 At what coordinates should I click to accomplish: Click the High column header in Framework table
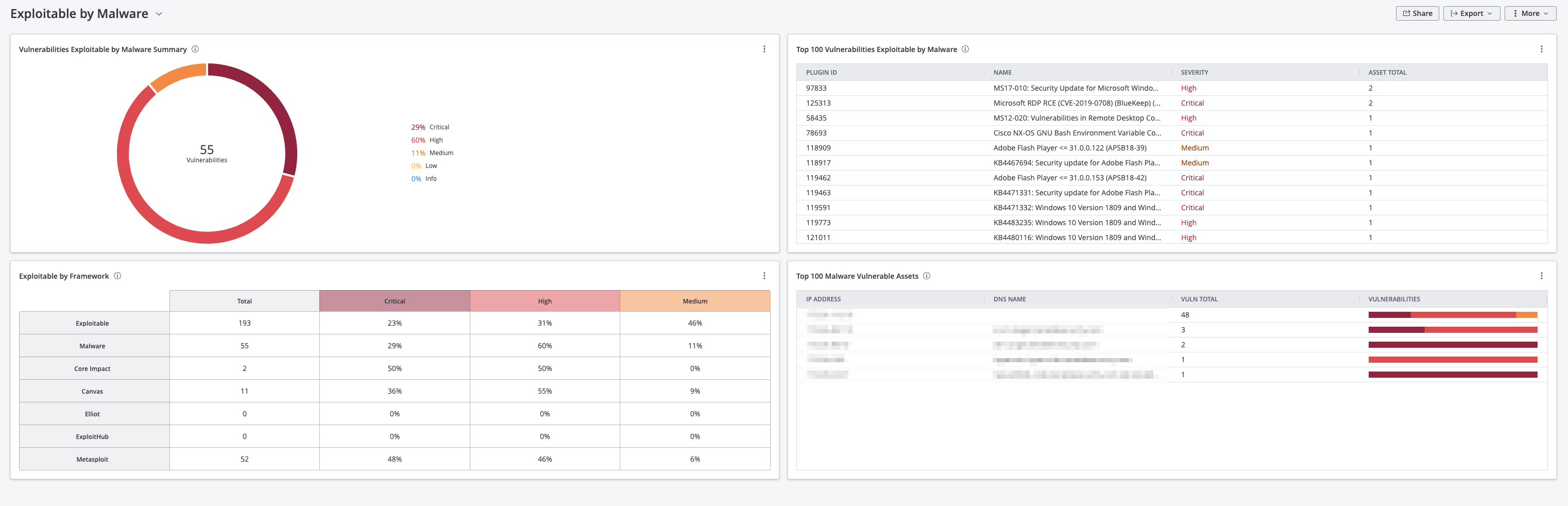(x=545, y=301)
